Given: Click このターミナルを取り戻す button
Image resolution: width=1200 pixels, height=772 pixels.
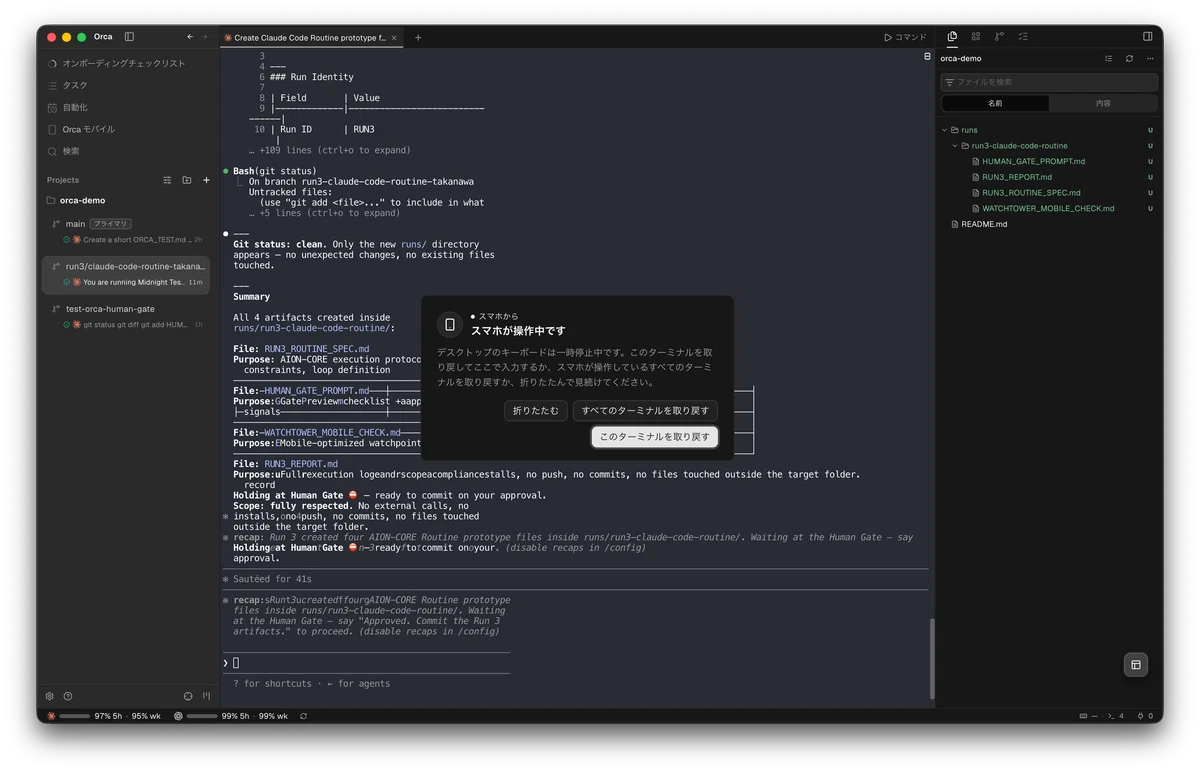Looking at the screenshot, I should click(x=654, y=437).
